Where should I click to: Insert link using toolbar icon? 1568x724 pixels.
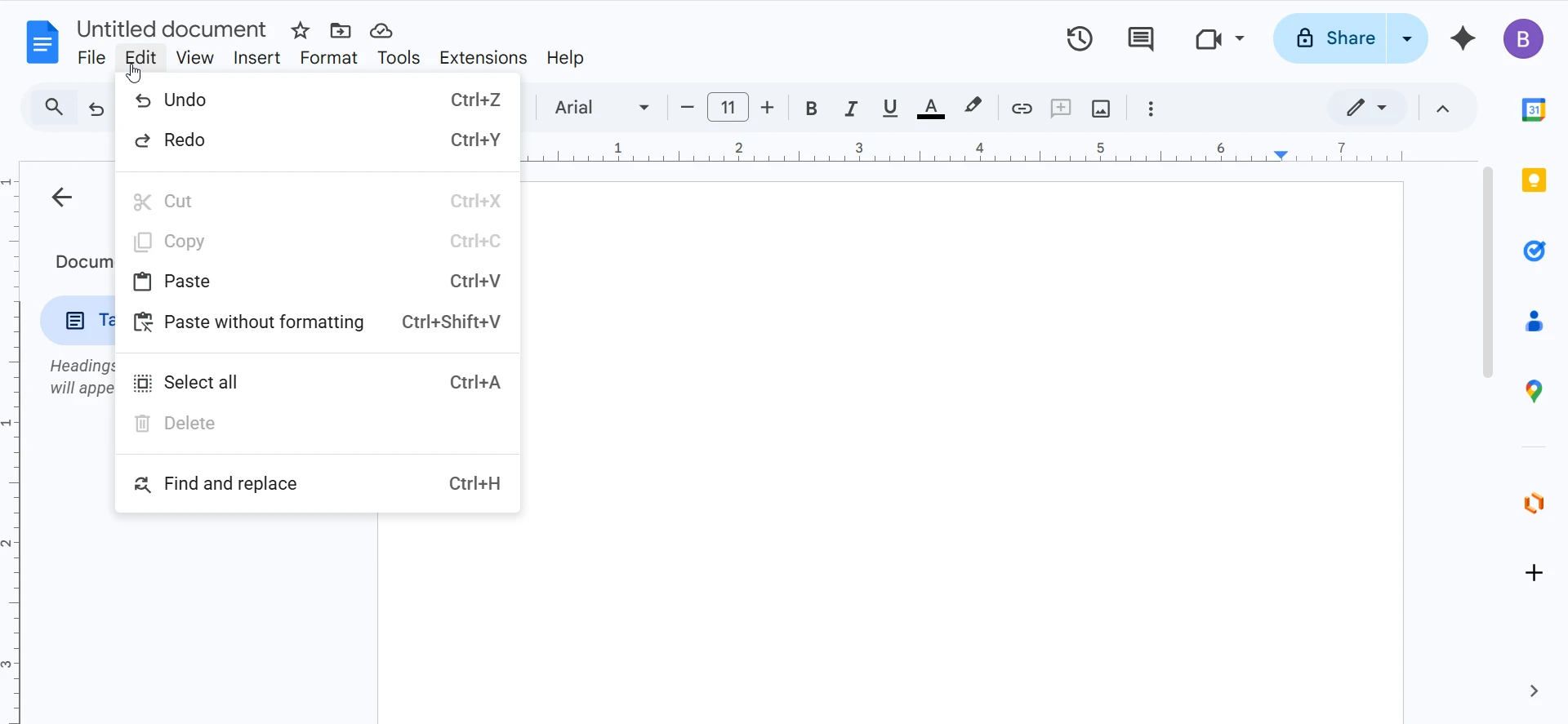coord(1022,109)
